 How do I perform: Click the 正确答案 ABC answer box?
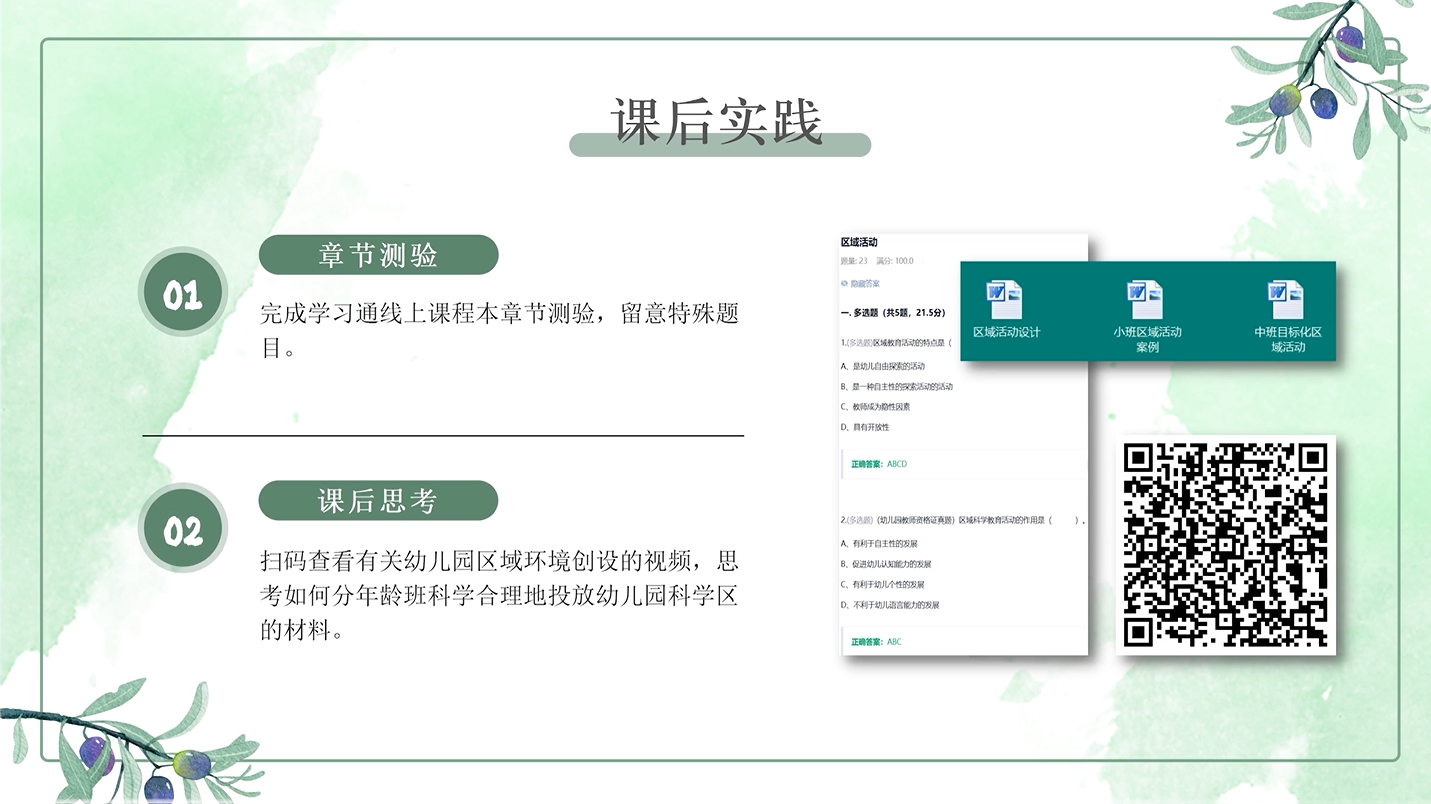pos(875,642)
